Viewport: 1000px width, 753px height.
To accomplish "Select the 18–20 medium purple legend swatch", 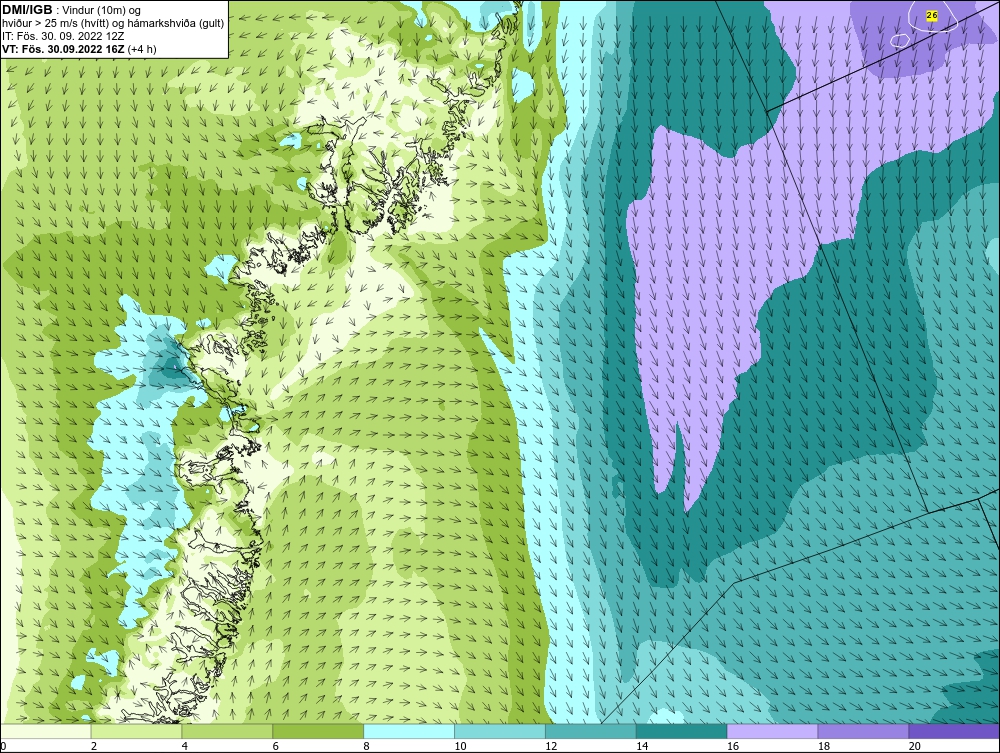I will point(864,731).
